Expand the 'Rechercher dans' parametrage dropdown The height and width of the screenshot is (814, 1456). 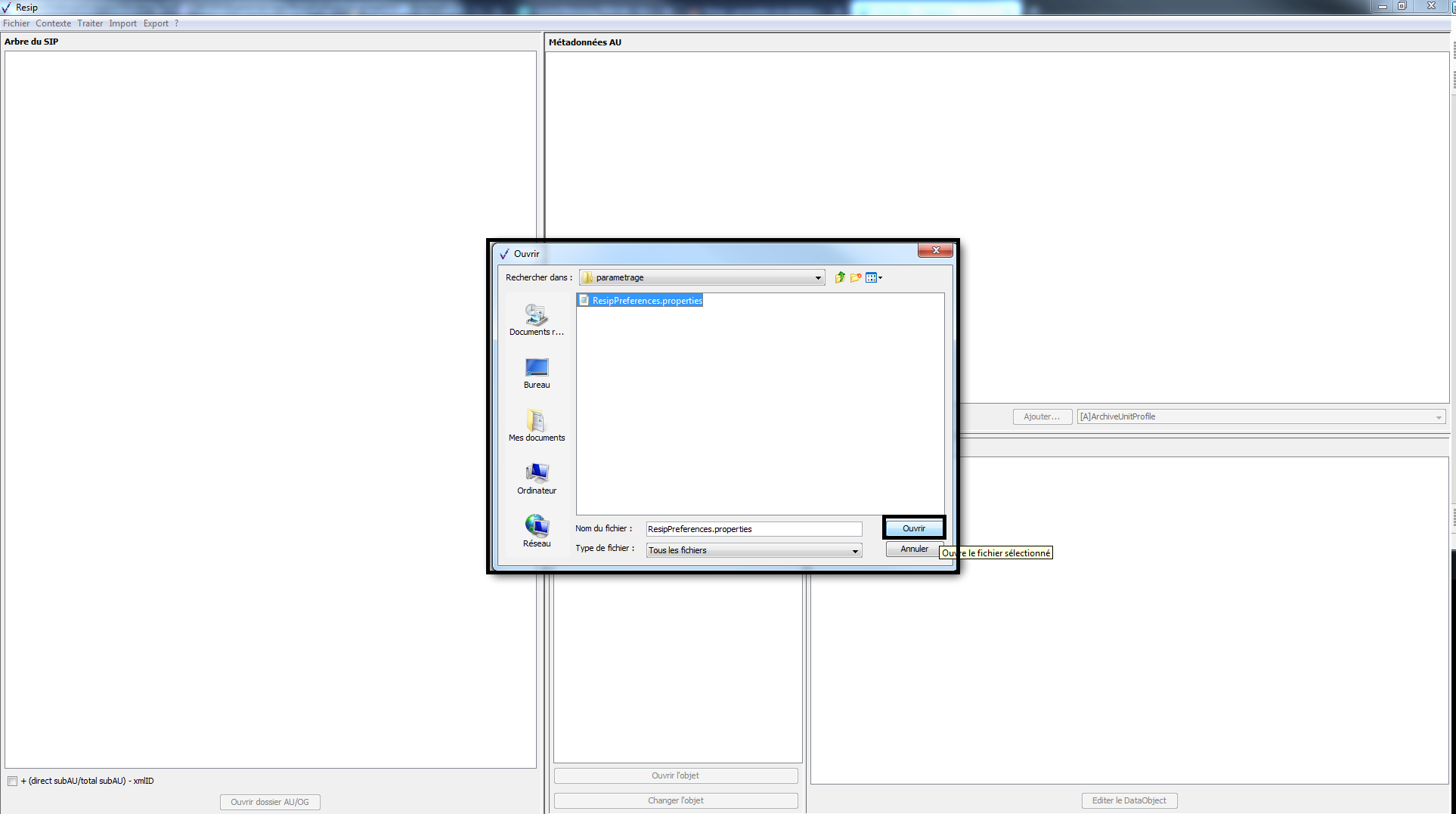point(817,277)
